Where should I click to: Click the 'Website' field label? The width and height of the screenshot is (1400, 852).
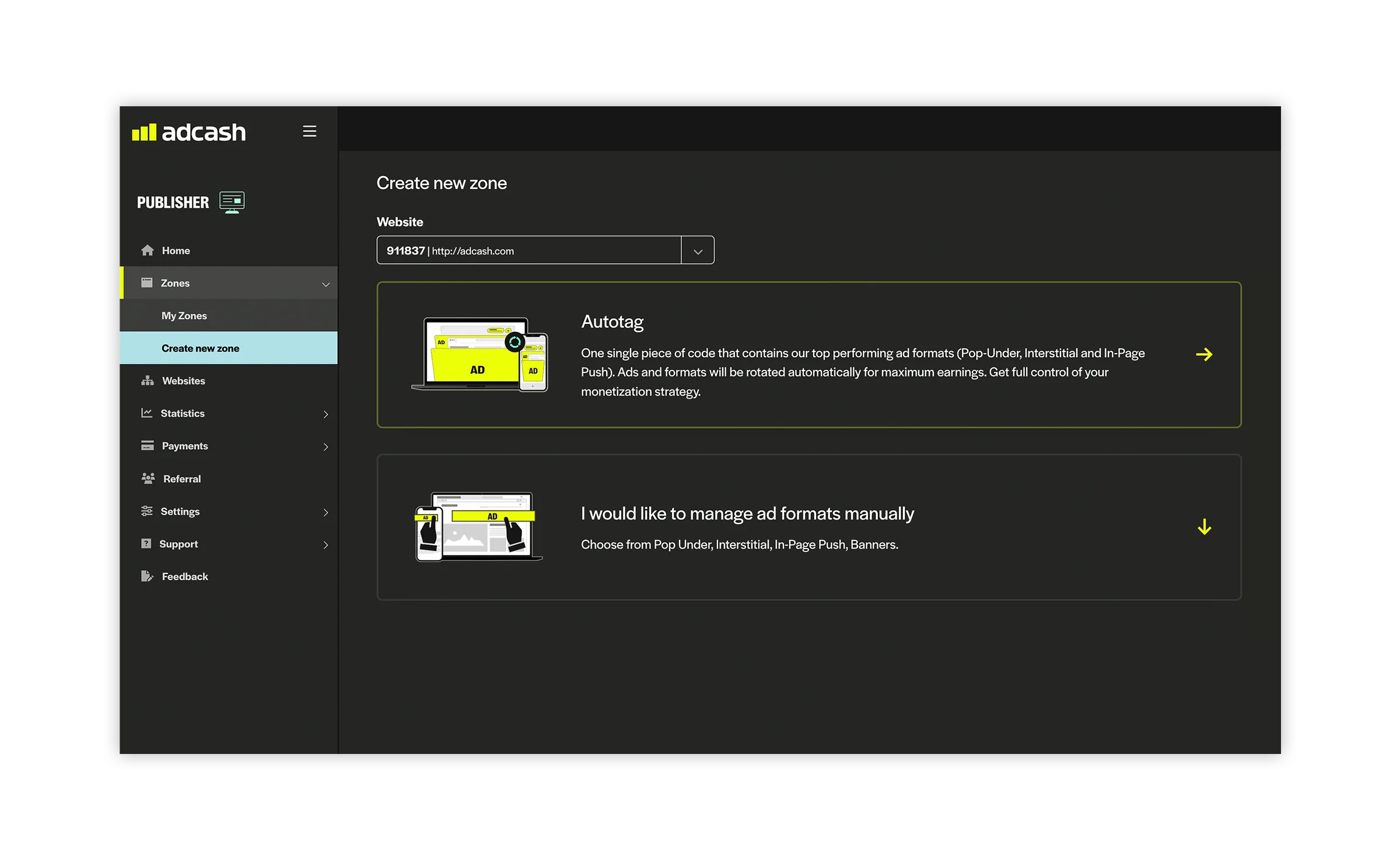(400, 222)
